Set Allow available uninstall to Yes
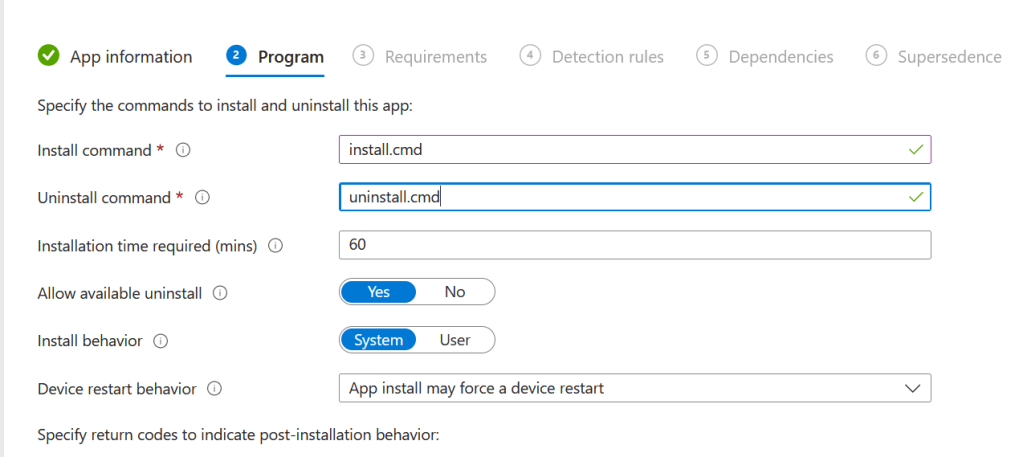The image size is (1023, 457). click(x=378, y=292)
